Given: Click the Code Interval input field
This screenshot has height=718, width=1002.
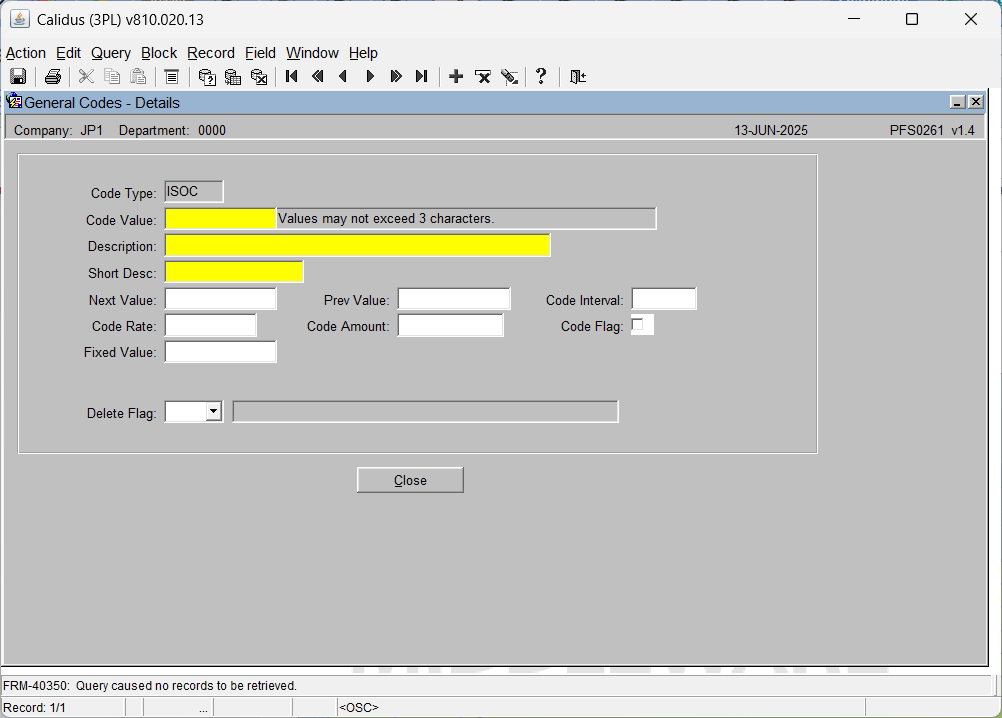Looking at the screenshot, I should (664, 299).
